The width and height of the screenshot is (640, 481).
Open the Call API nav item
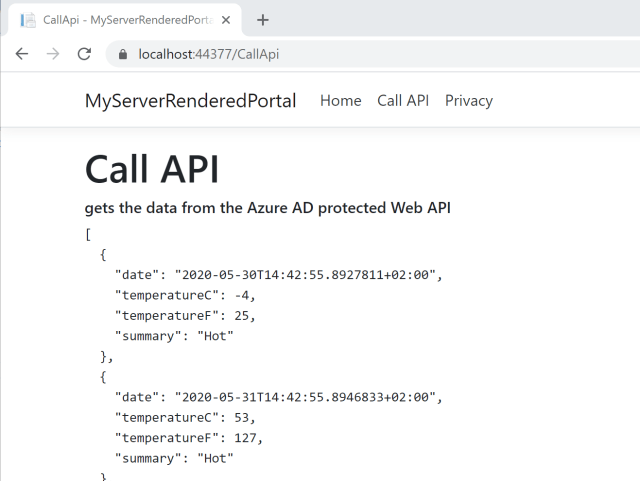(x=403, y=100)
